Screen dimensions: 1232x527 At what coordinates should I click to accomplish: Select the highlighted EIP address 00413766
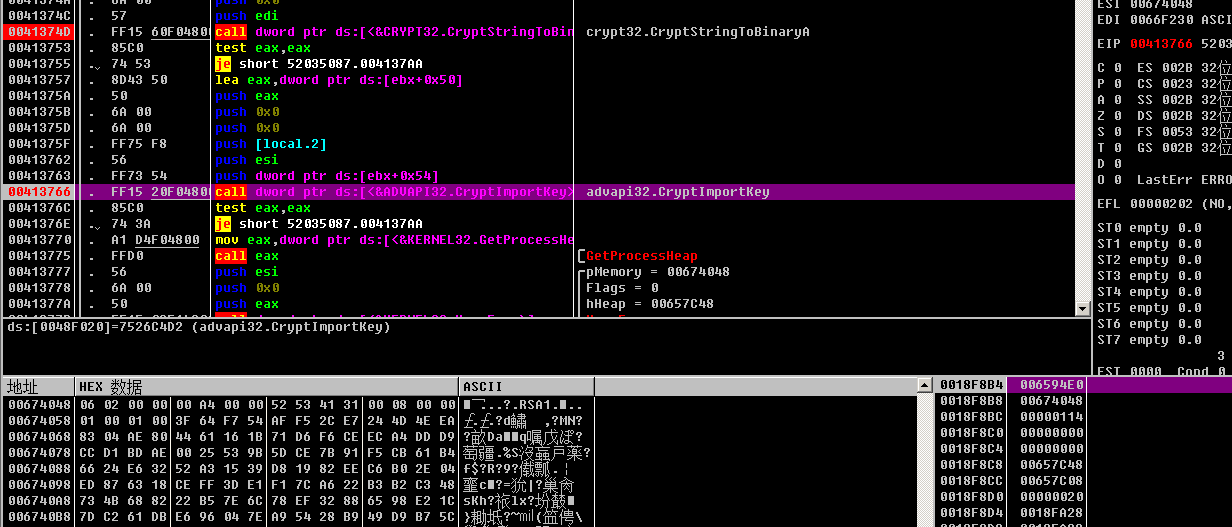38,192
